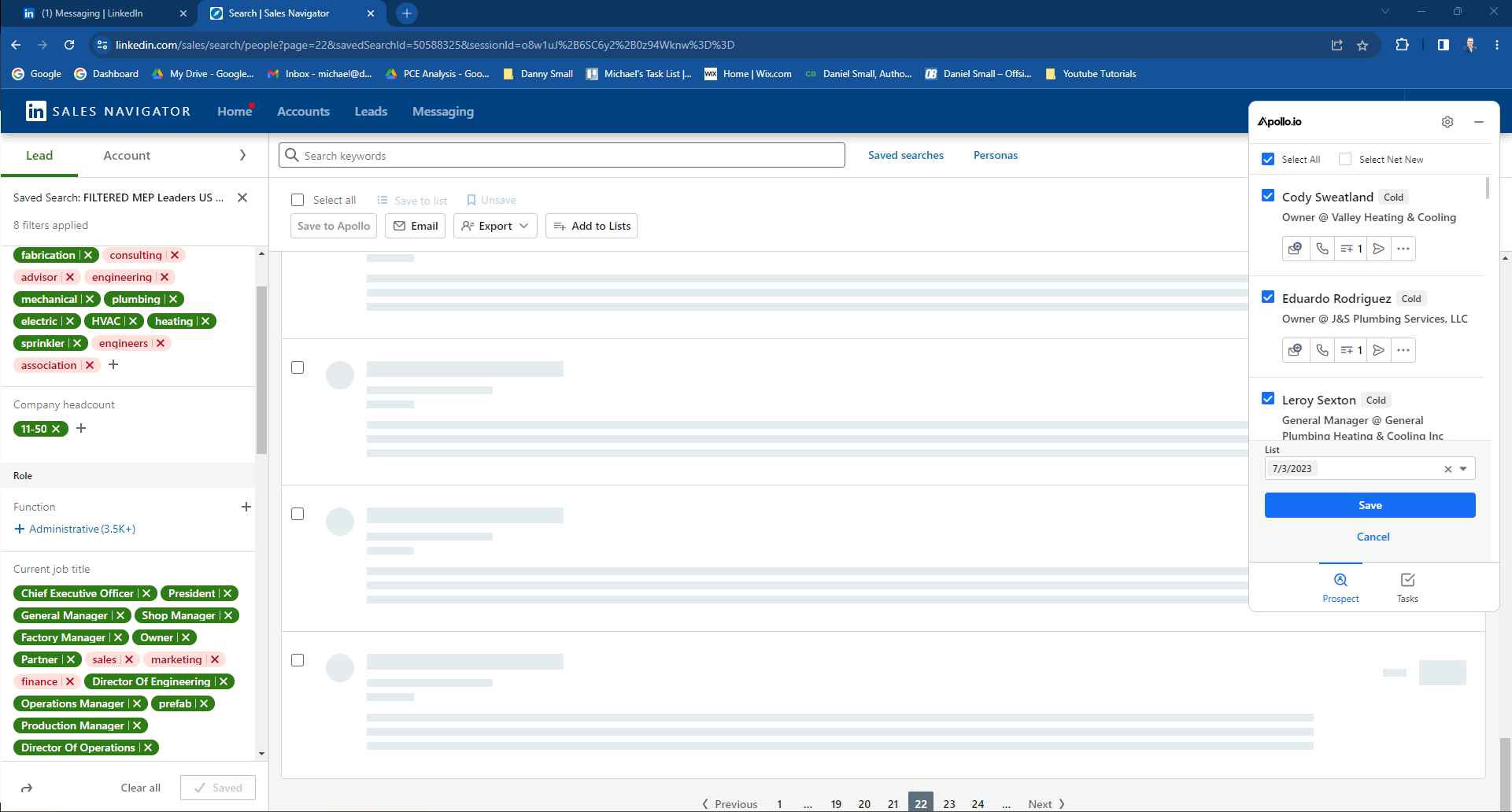Click the Search keywords field
Viewport: 1512px width, 812px height.
point(562,155)
